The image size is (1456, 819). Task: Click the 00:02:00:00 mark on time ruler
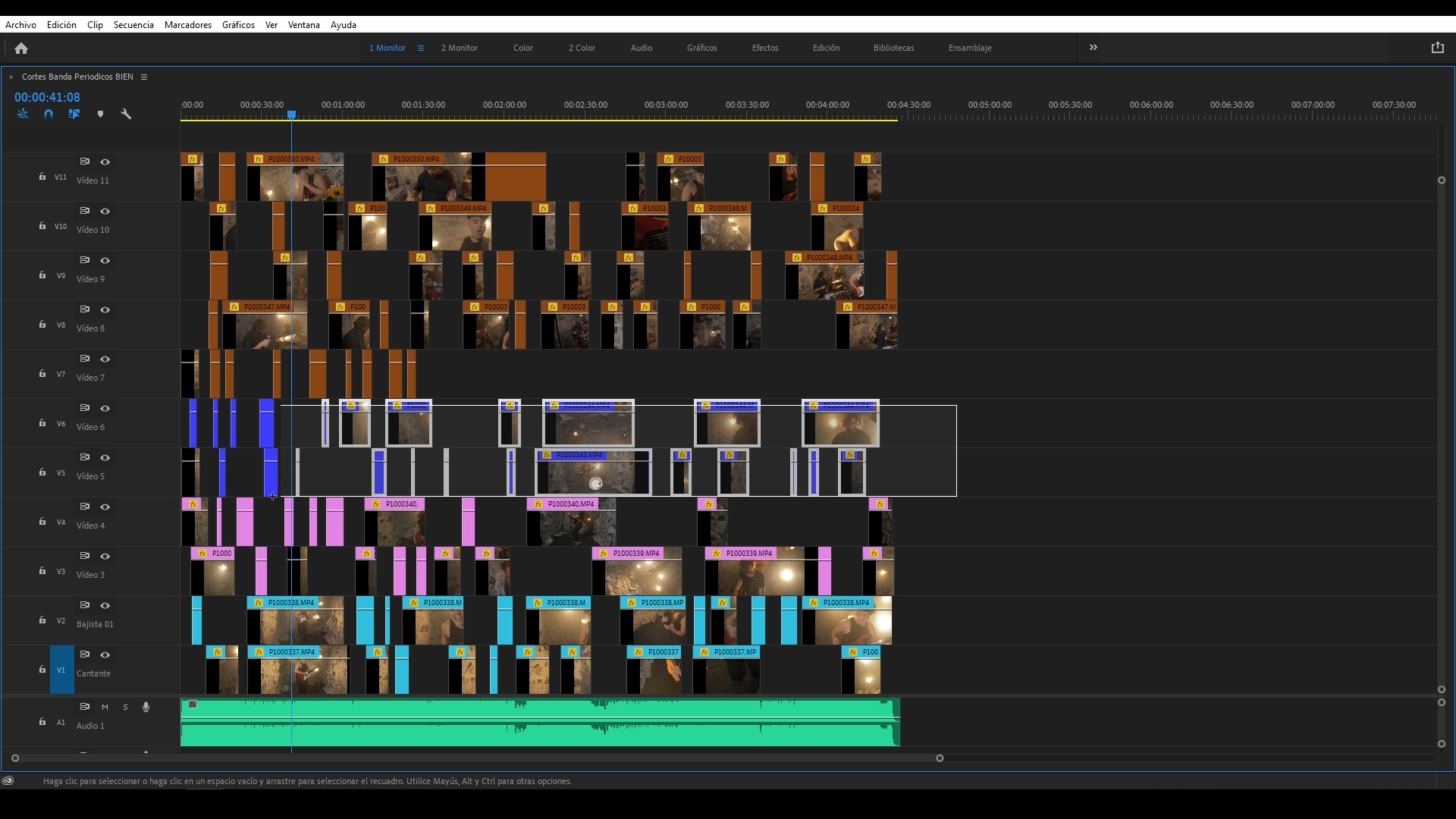504,105
